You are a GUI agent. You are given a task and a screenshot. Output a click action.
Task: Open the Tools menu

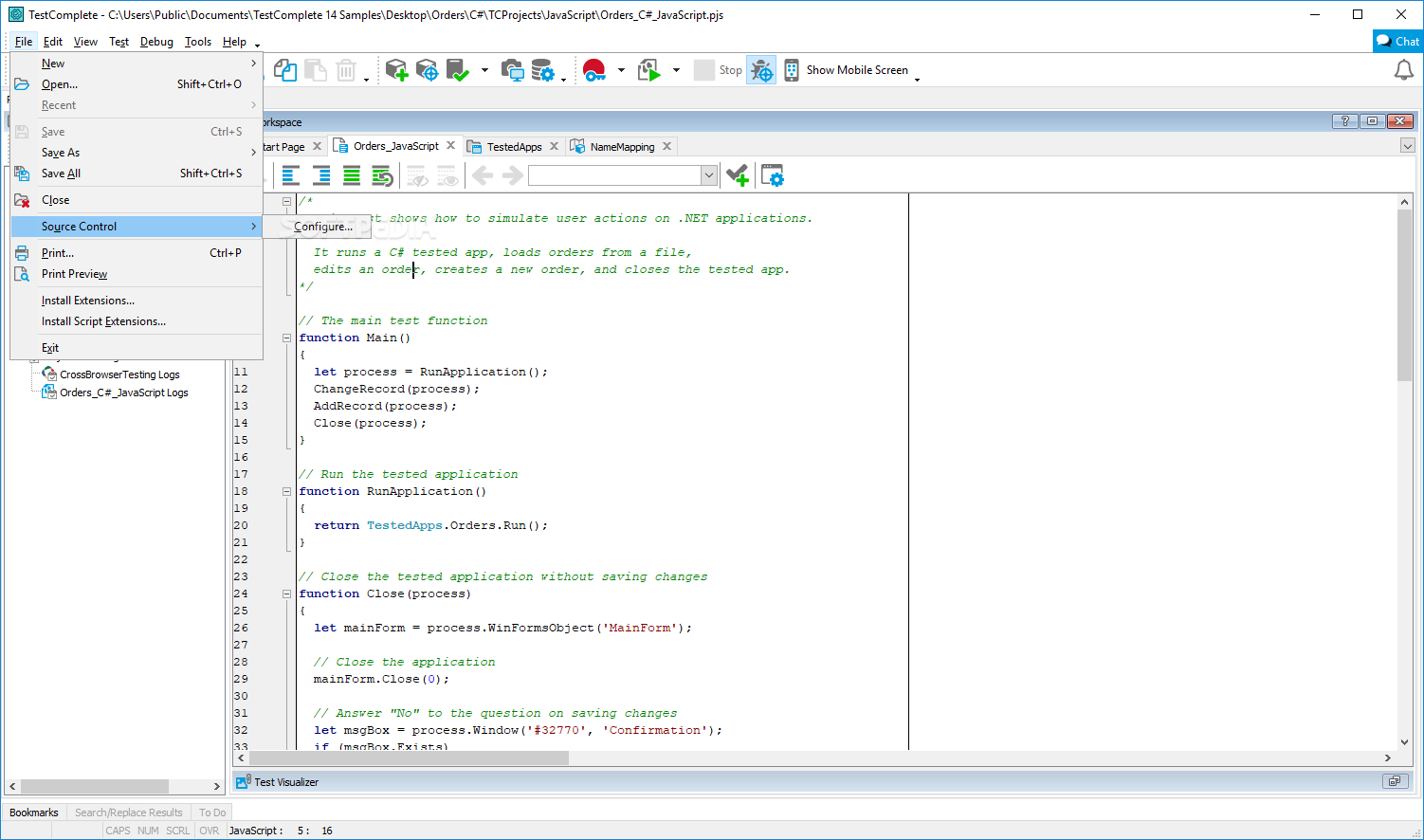click(198, 42)
